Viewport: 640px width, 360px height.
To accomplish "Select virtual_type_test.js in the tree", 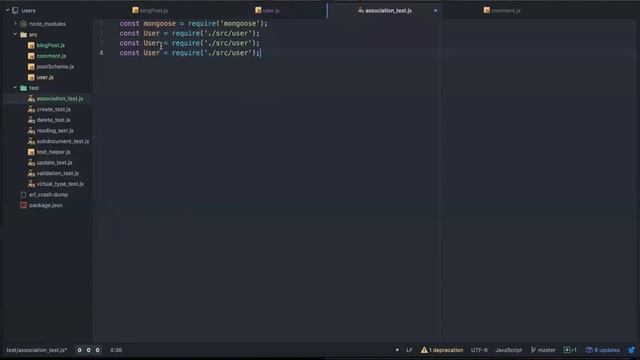I will [60, 184].
